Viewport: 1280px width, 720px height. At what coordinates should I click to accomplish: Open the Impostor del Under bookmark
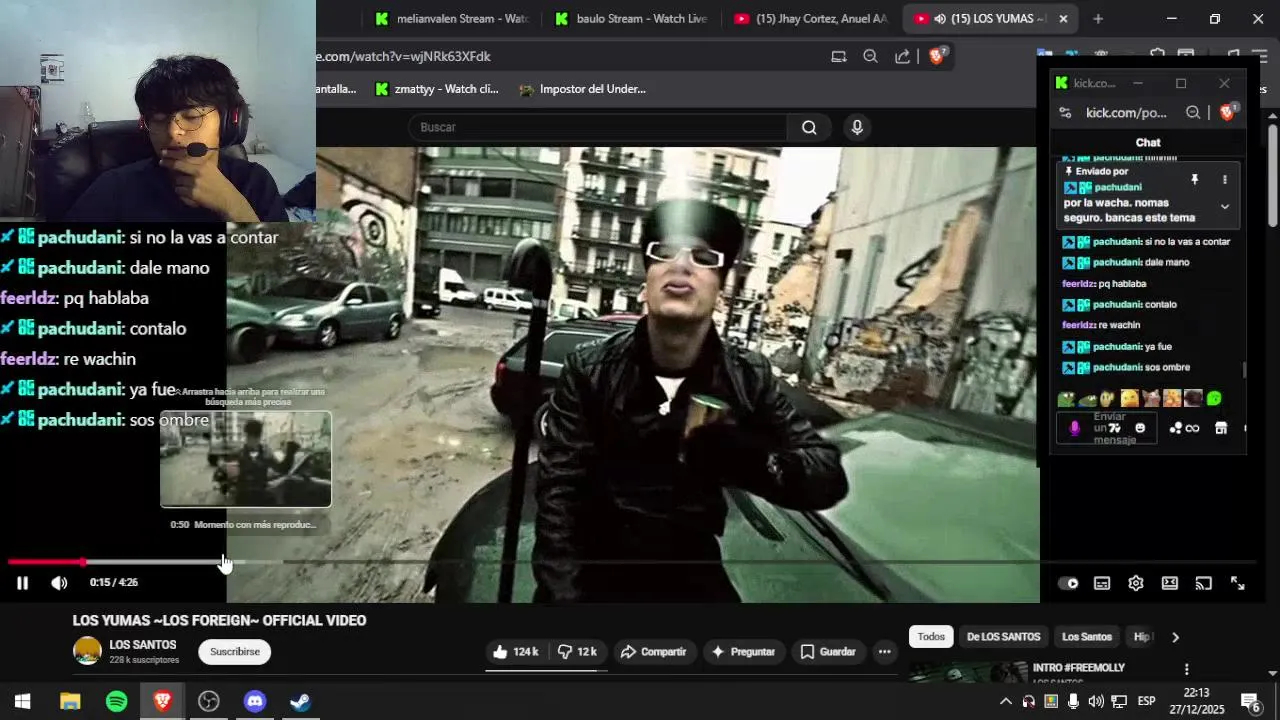[583, 89]
